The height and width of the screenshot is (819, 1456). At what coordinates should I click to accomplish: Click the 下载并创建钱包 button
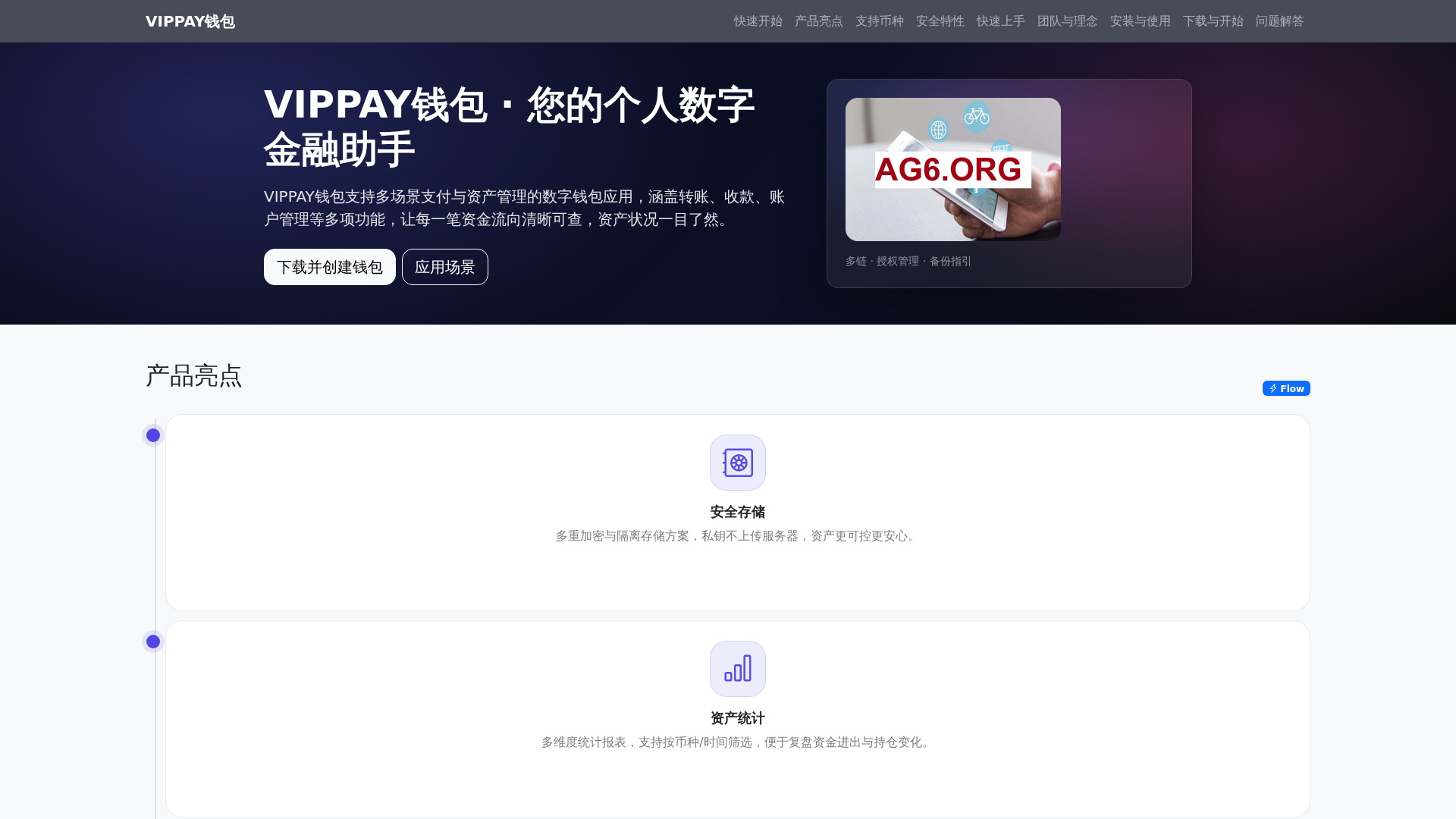tap(330, 267)
